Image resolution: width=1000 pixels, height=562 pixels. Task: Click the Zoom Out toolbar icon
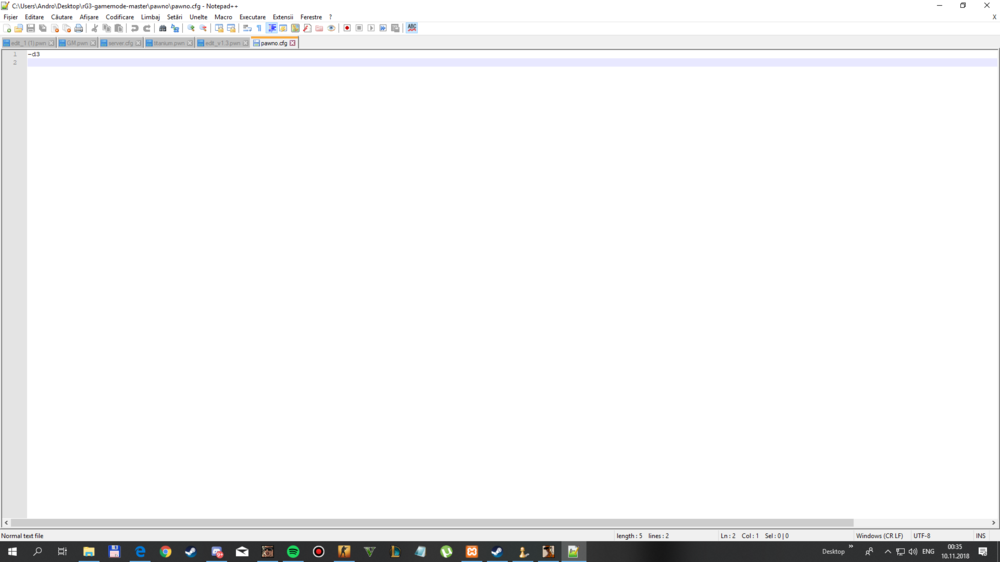(203, 28)
